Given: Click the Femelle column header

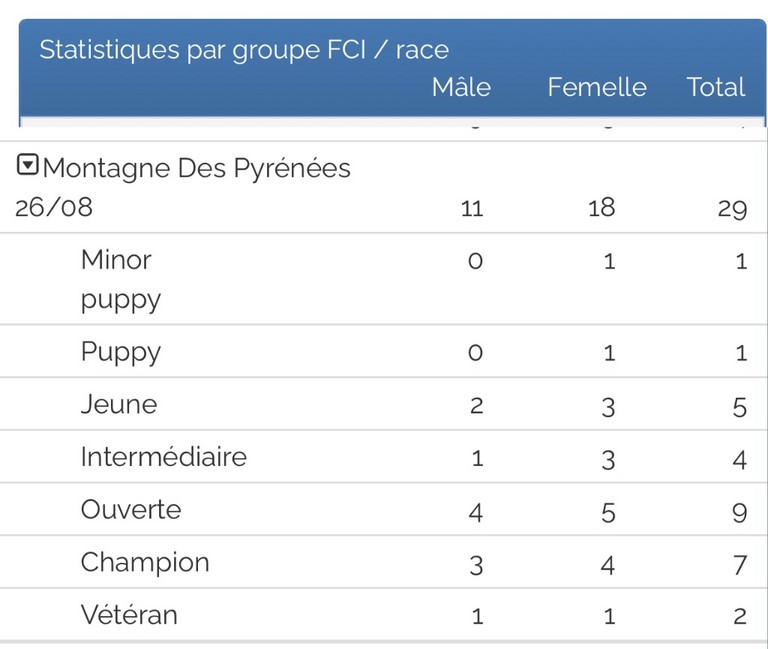Looking at the screenshot, I should click(597, 87).
